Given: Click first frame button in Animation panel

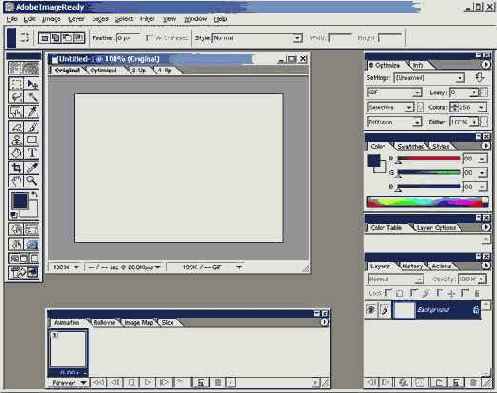Looking at the screenshot, I should point(98,382).
